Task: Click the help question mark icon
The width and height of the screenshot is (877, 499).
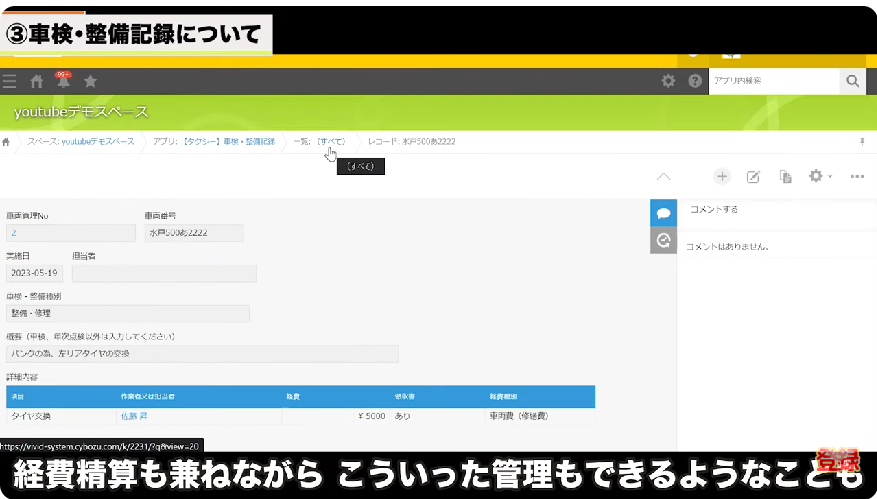Action: pos(695,81)
